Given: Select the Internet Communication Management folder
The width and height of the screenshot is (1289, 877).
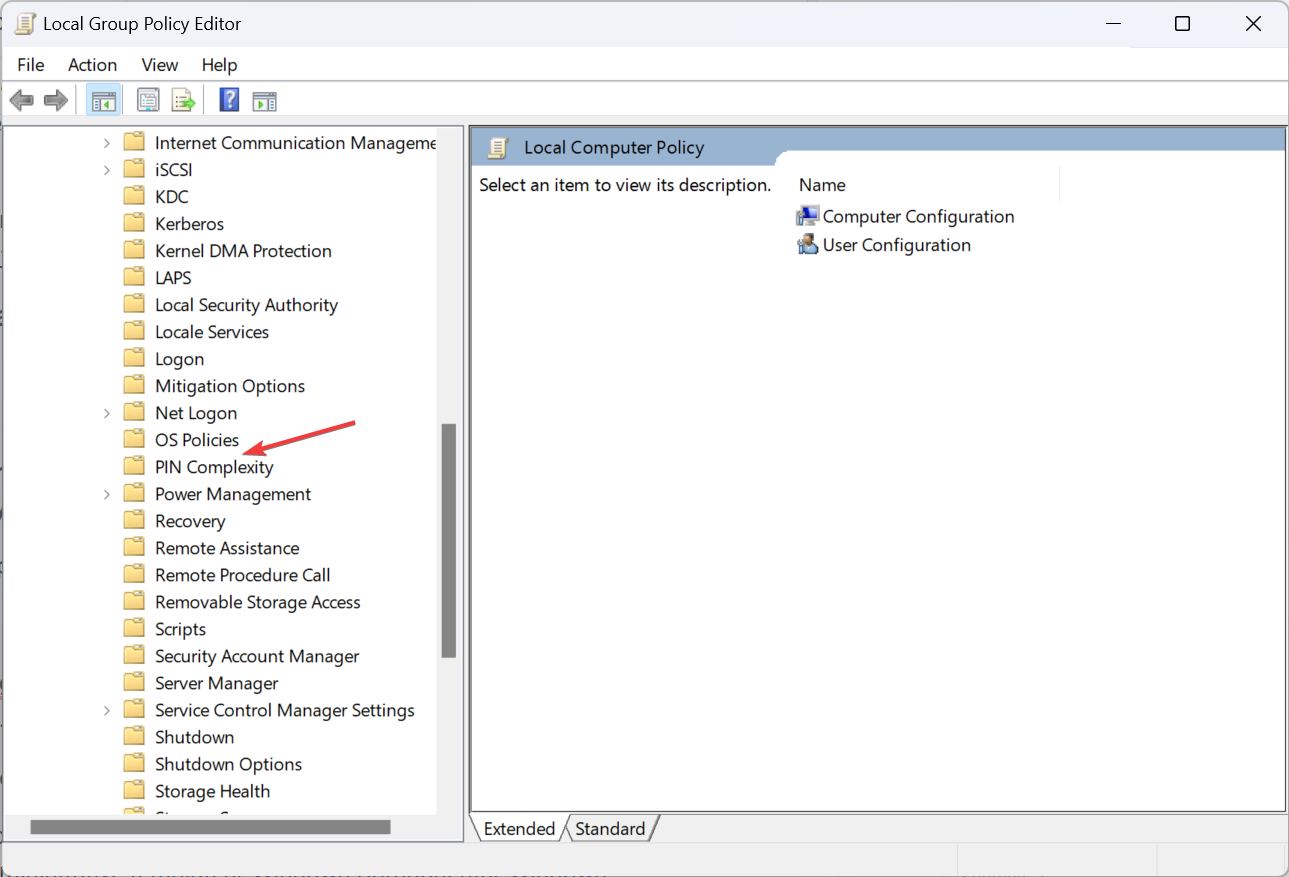Looking at the screenshot, I should 295,142.
